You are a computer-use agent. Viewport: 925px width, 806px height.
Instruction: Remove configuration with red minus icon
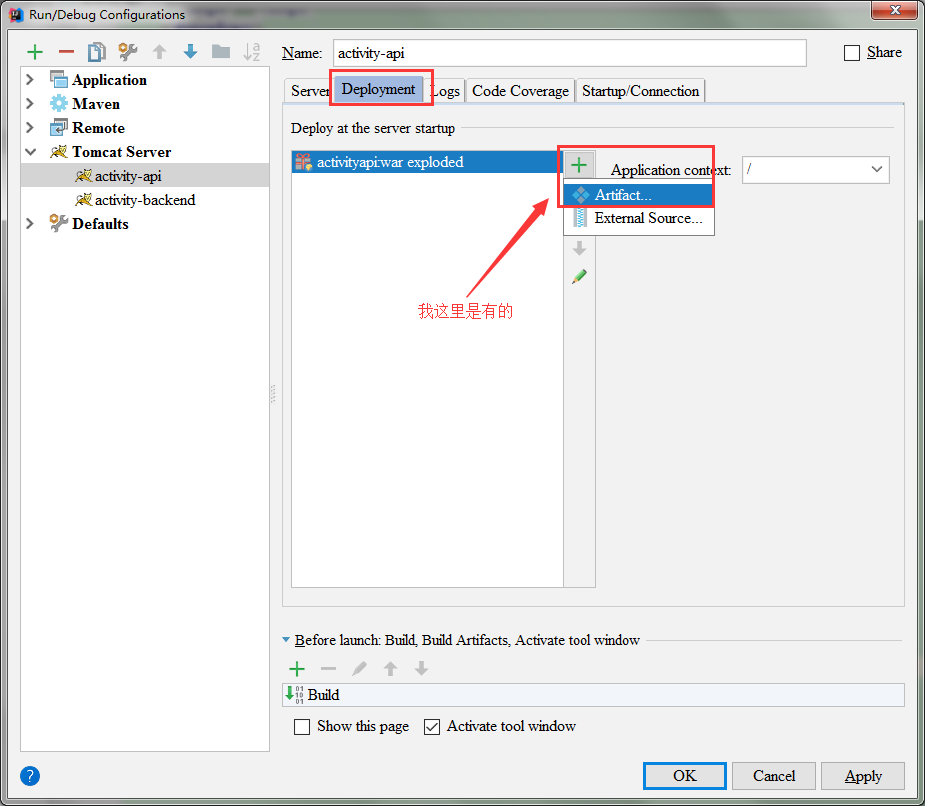[66, 53]
